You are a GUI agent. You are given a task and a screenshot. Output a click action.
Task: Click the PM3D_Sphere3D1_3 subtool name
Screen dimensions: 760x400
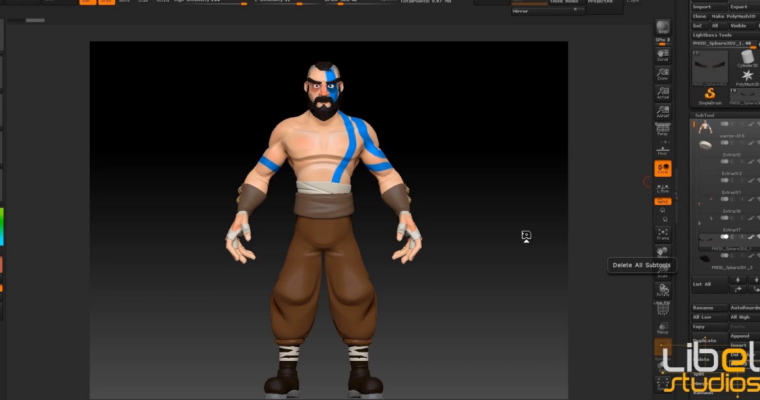[x=732, y=268]
